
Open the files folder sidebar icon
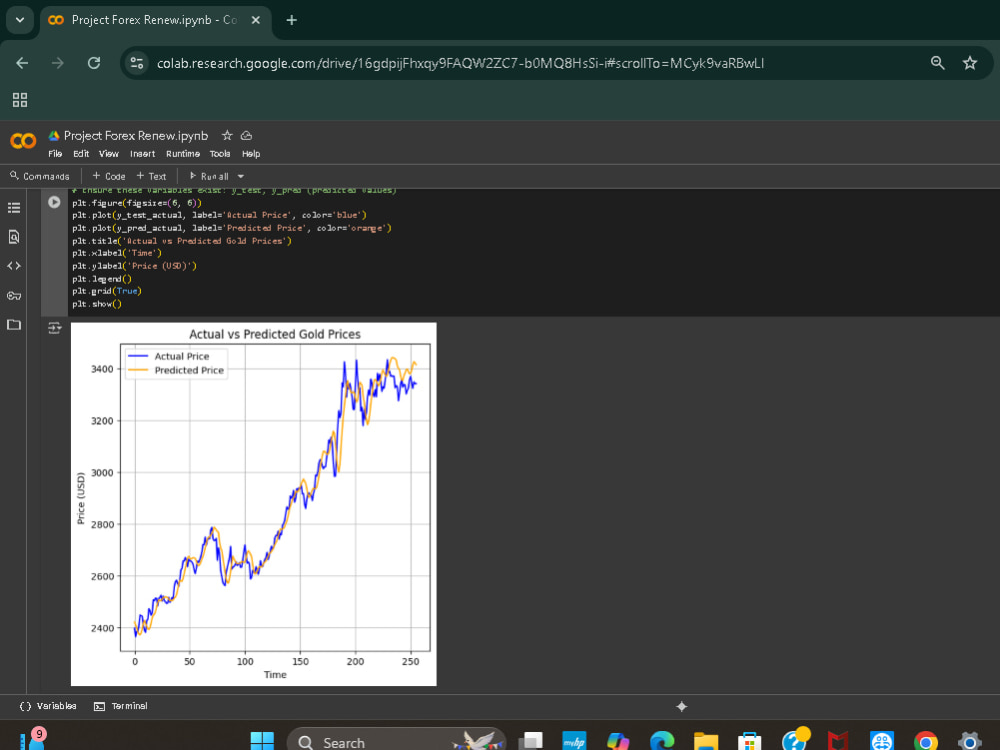(x=14, y=325)
